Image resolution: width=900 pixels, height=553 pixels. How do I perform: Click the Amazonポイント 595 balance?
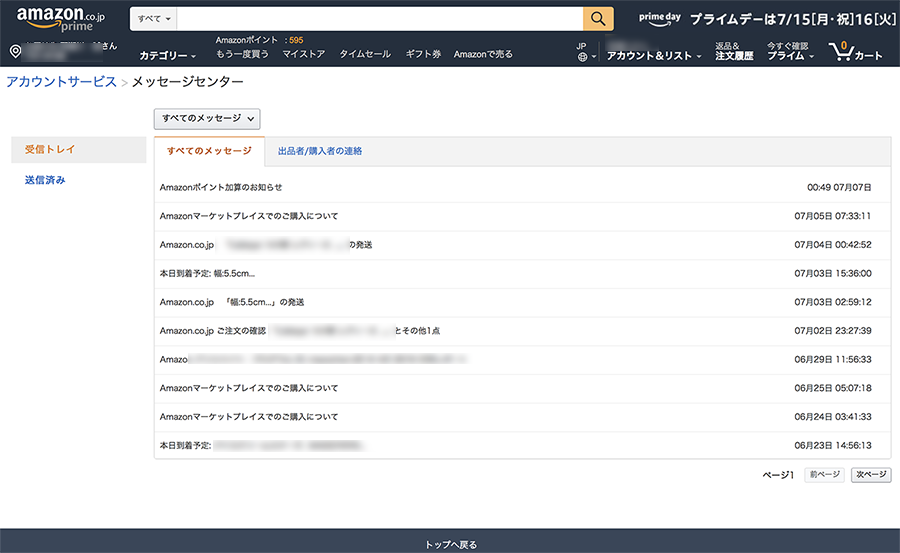tap(259, 40)
